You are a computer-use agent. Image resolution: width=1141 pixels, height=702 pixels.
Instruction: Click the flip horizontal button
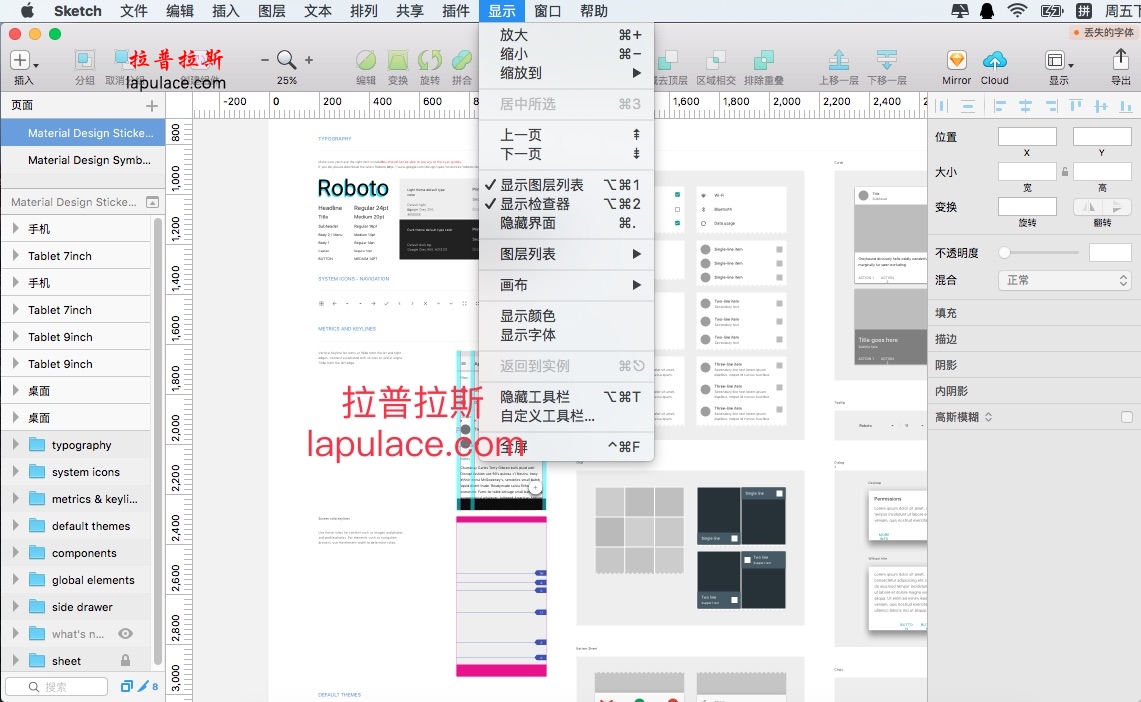point(1089,207)
